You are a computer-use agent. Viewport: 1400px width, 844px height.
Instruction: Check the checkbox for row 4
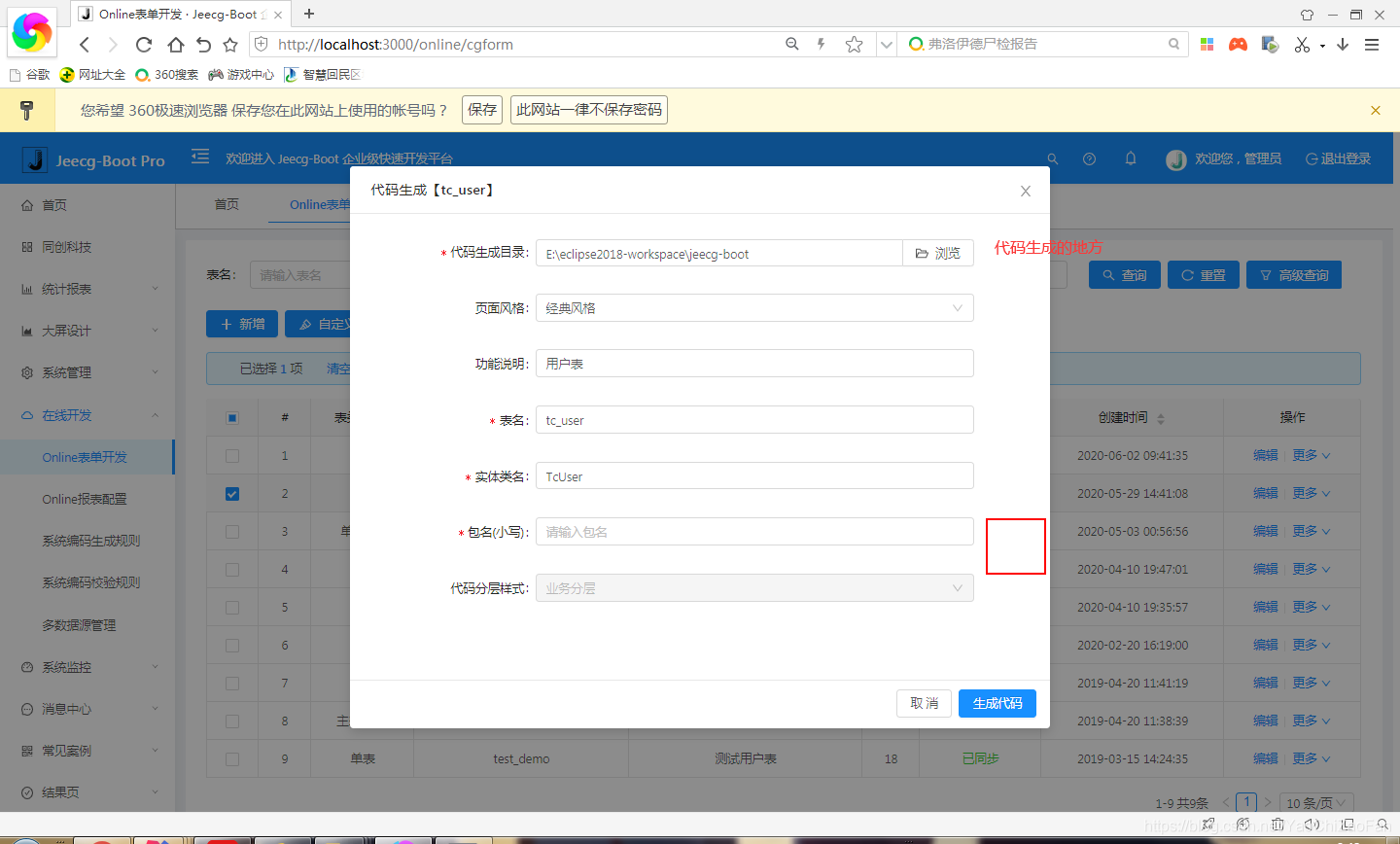click(x=232, y=570)
